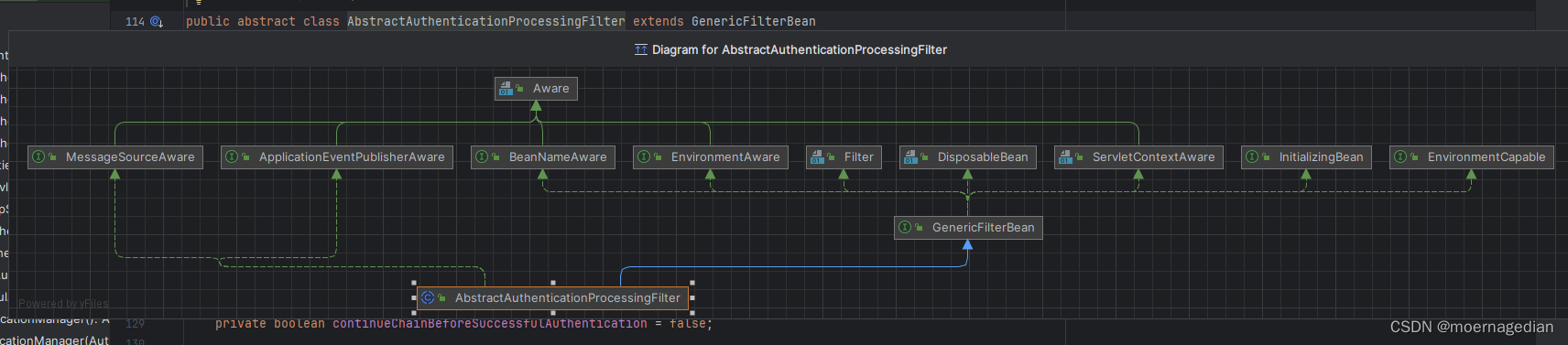Click the library class icon on Filter
This screenshot has height=345, width=1568.
pos(817,157)
